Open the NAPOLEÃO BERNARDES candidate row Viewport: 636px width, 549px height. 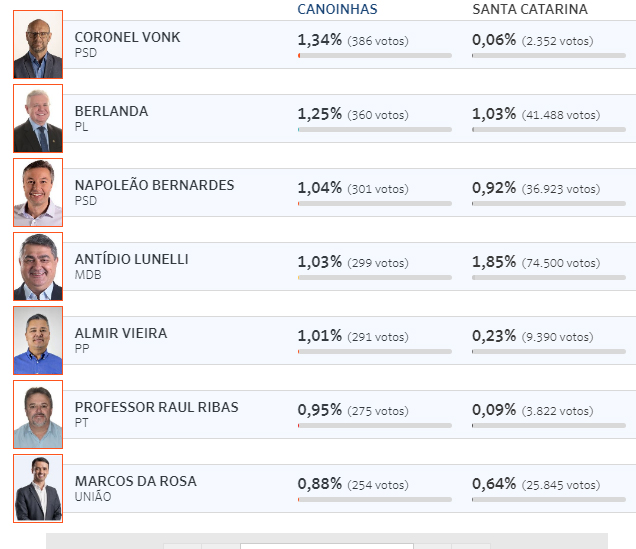pyautogui.click(x=350, y=193)
